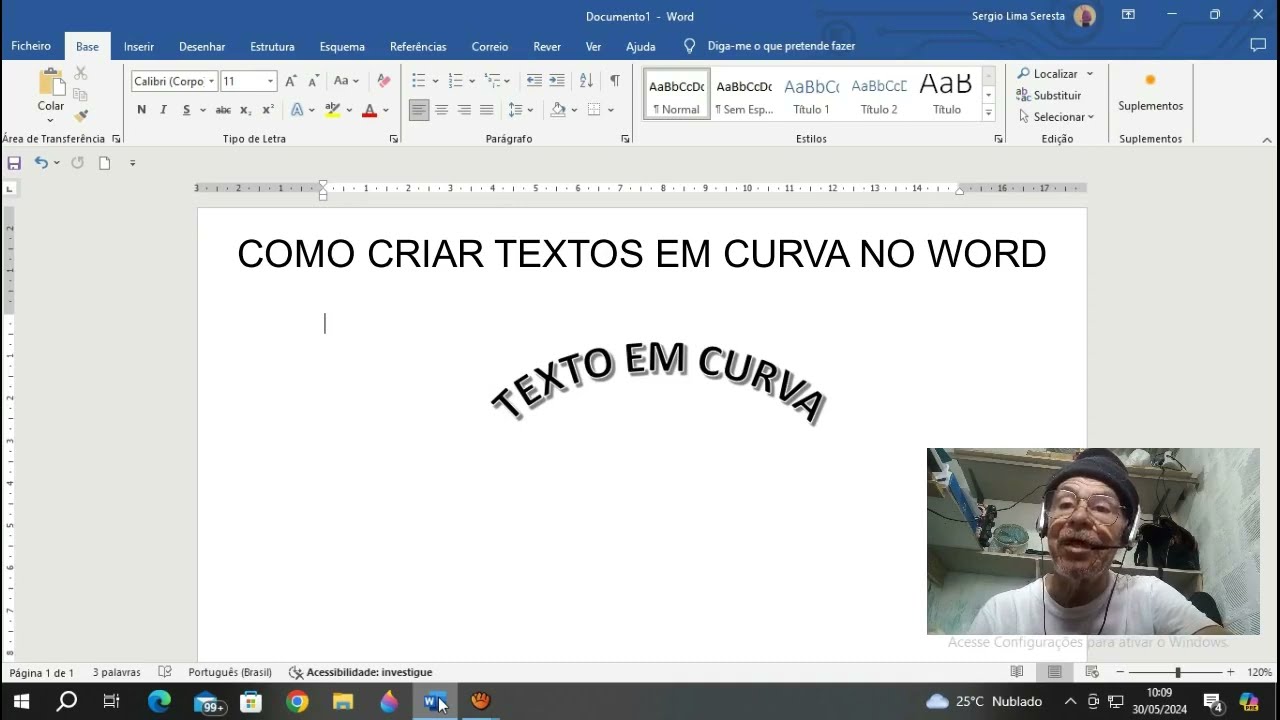
Task: Open Windows Start menu
Action: (x=20, y=701)
